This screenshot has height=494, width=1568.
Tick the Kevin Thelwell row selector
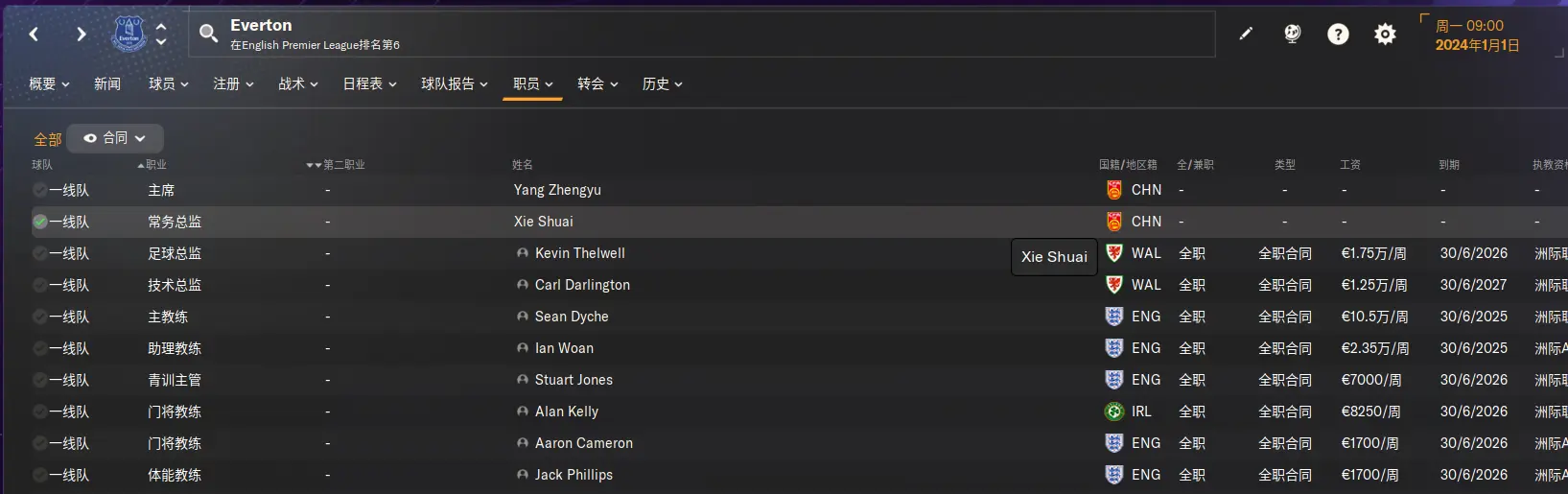(x=39, y=253)
